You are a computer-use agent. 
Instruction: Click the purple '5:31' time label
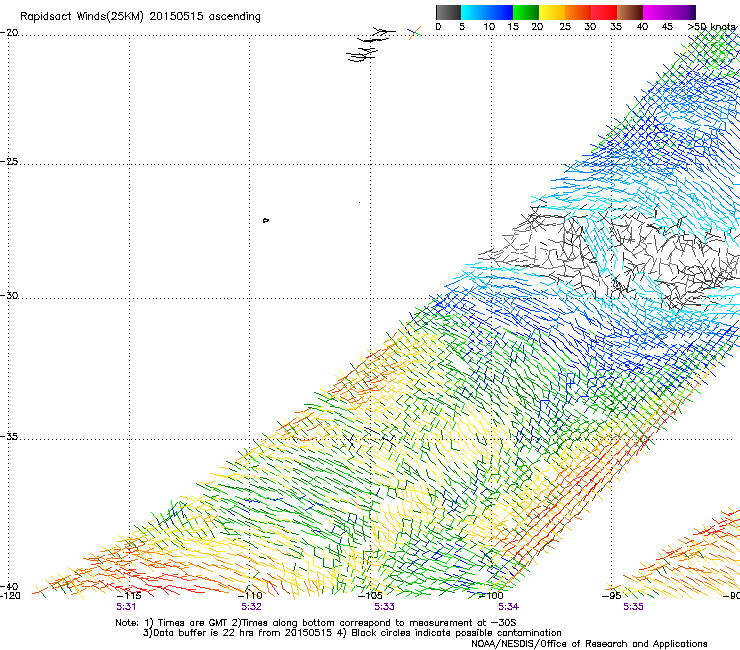coord(126,607)
